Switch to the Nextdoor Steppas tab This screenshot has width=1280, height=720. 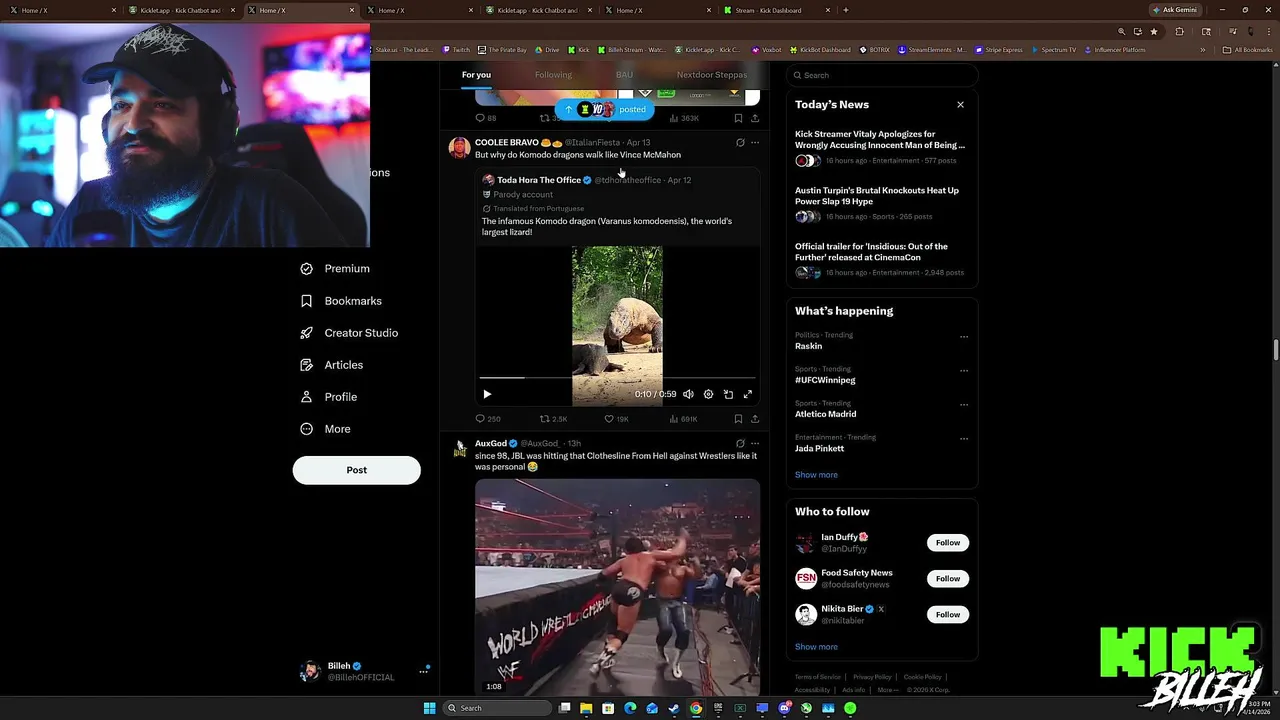[712, 75]
